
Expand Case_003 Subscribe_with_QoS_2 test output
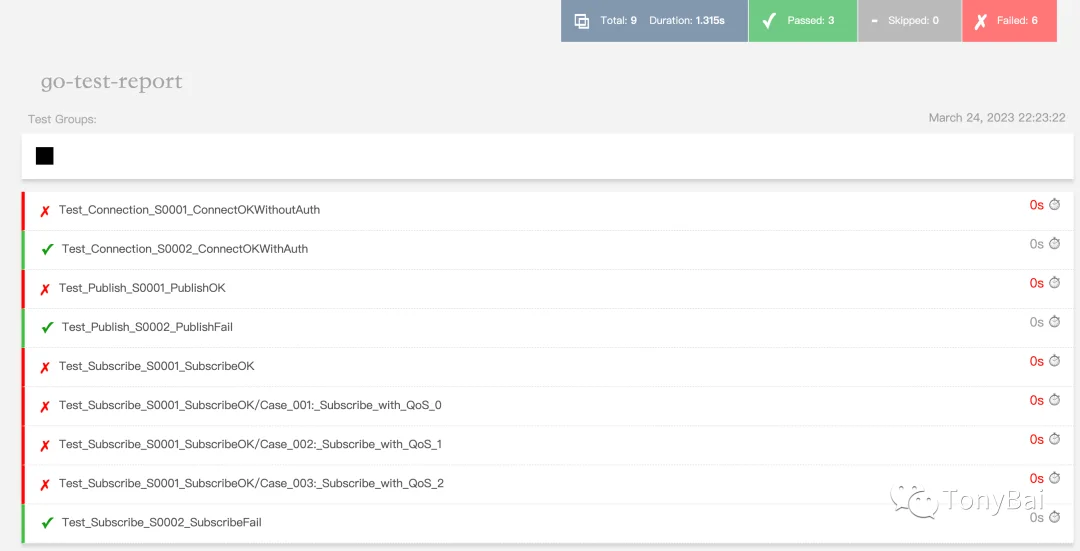click(548, 484)
